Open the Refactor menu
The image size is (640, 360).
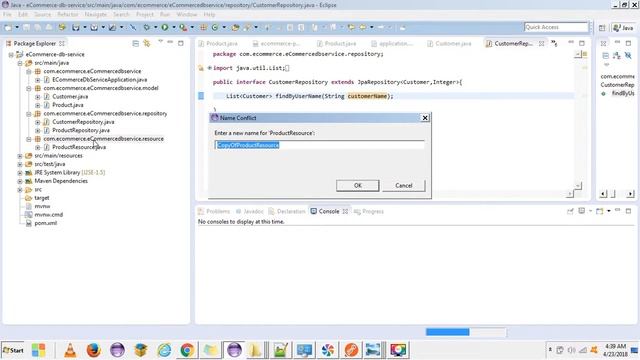[x=67, y=14]
